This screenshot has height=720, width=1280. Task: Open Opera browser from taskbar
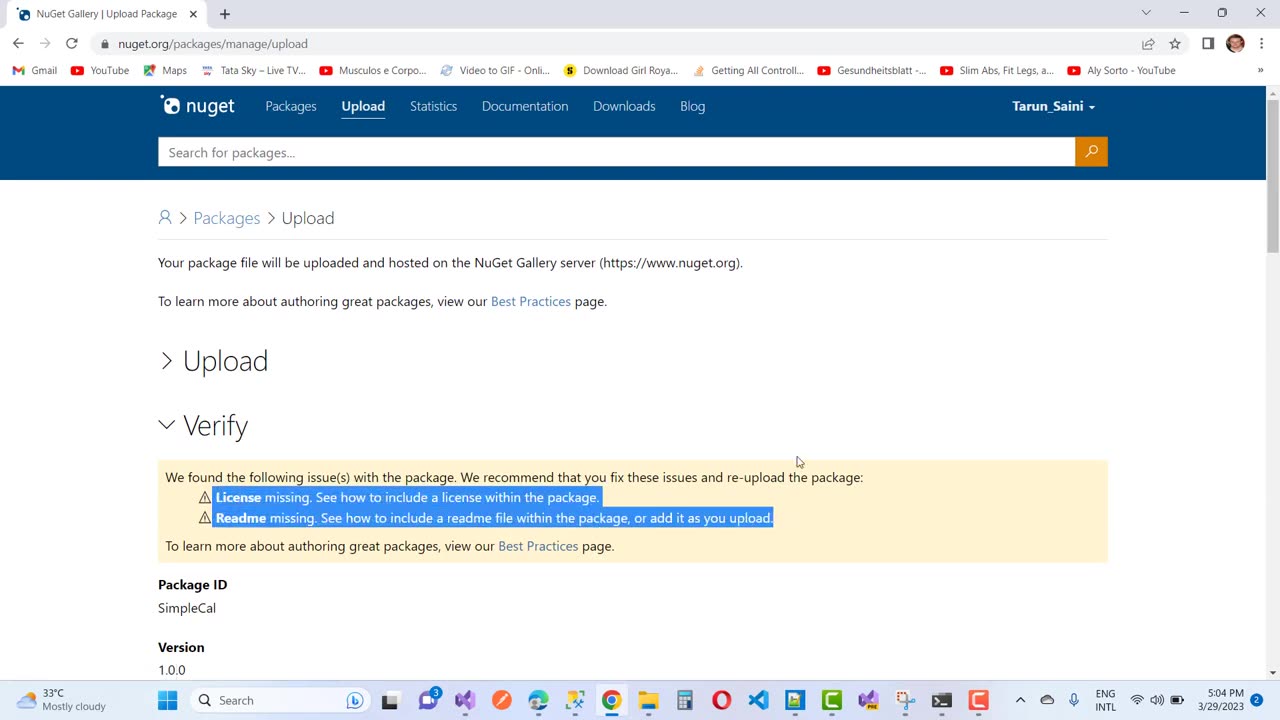[x=721, y=700]
